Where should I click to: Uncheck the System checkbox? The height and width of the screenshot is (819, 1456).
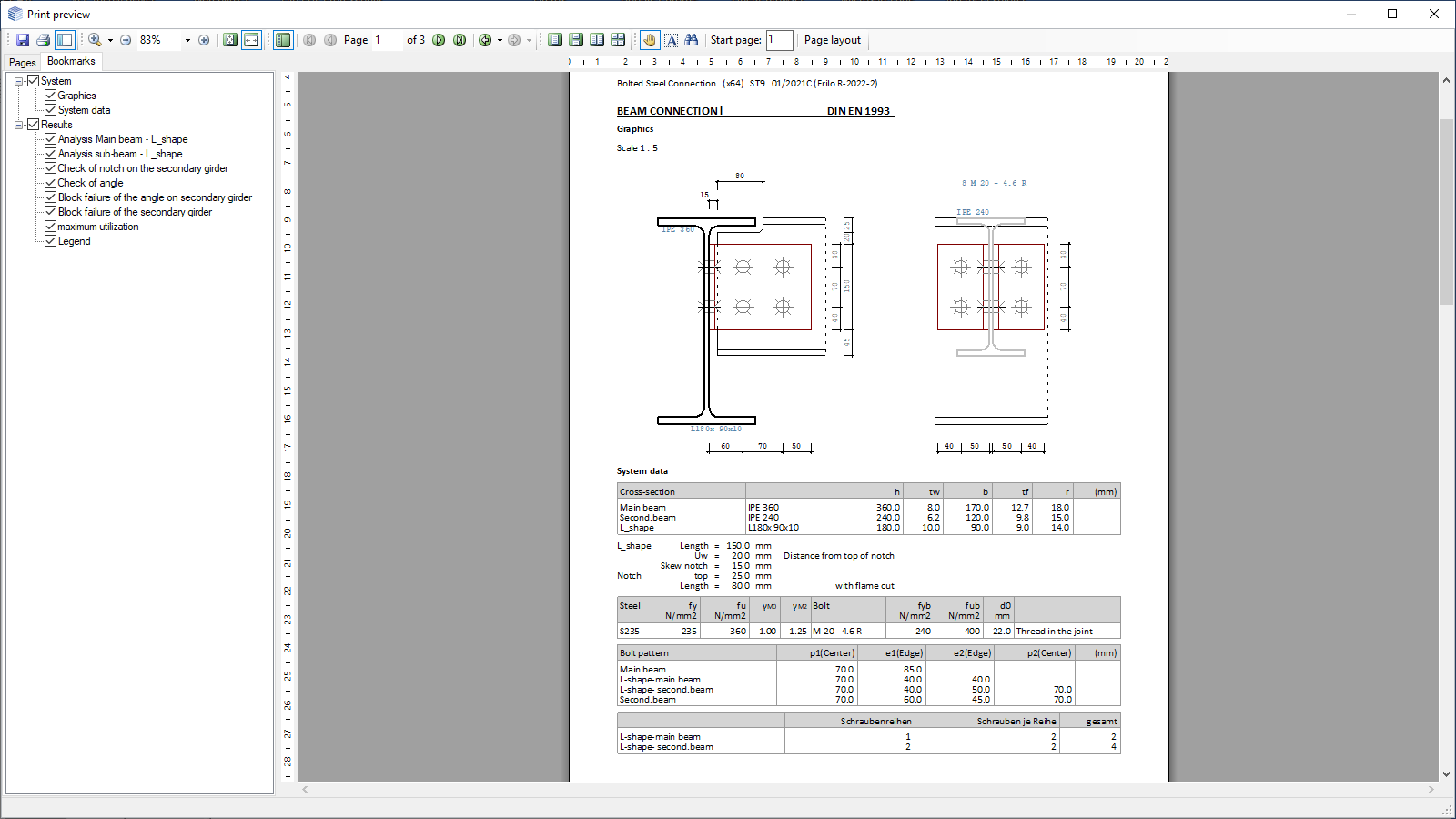point(34,81)
